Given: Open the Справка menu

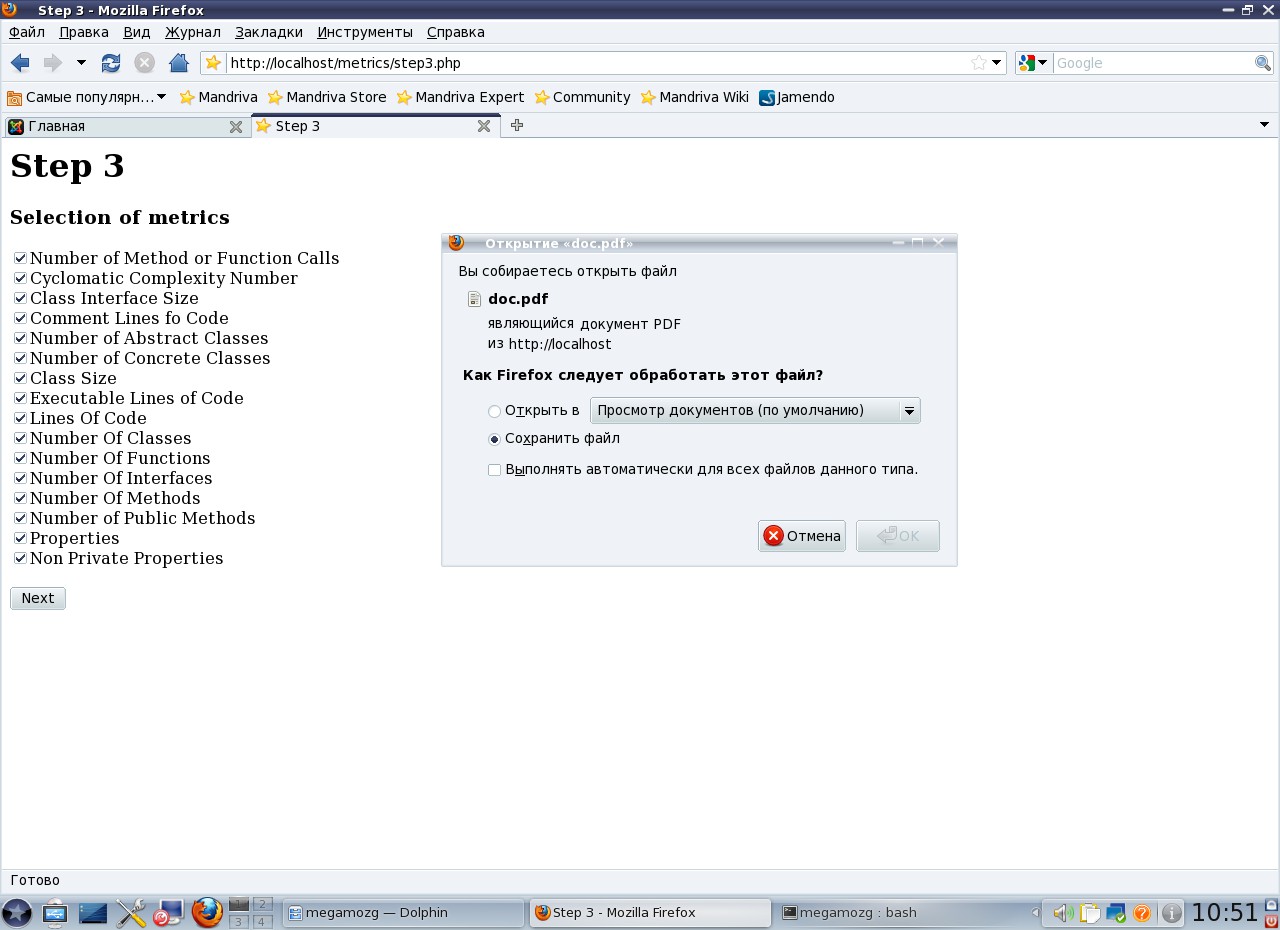Looking at the screenshot, I should pos(456,32).
